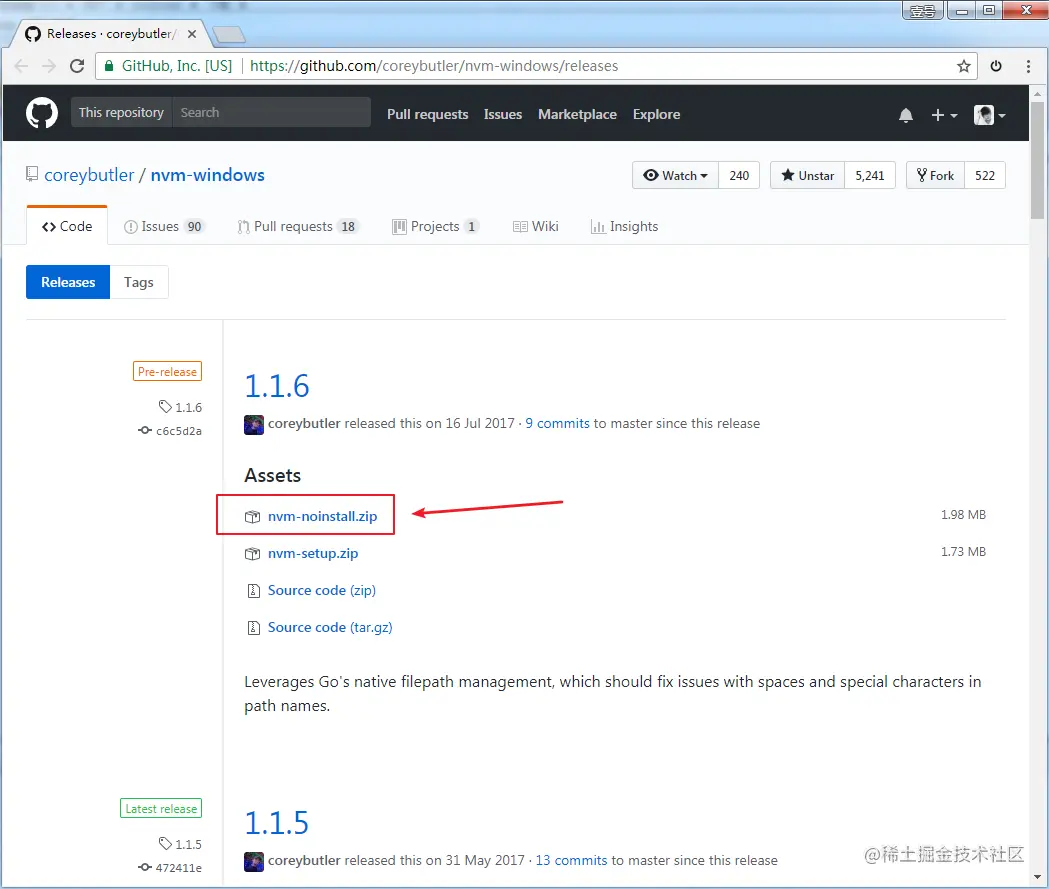
Task: Bookmark page with star icon
Action: [963, 66]
